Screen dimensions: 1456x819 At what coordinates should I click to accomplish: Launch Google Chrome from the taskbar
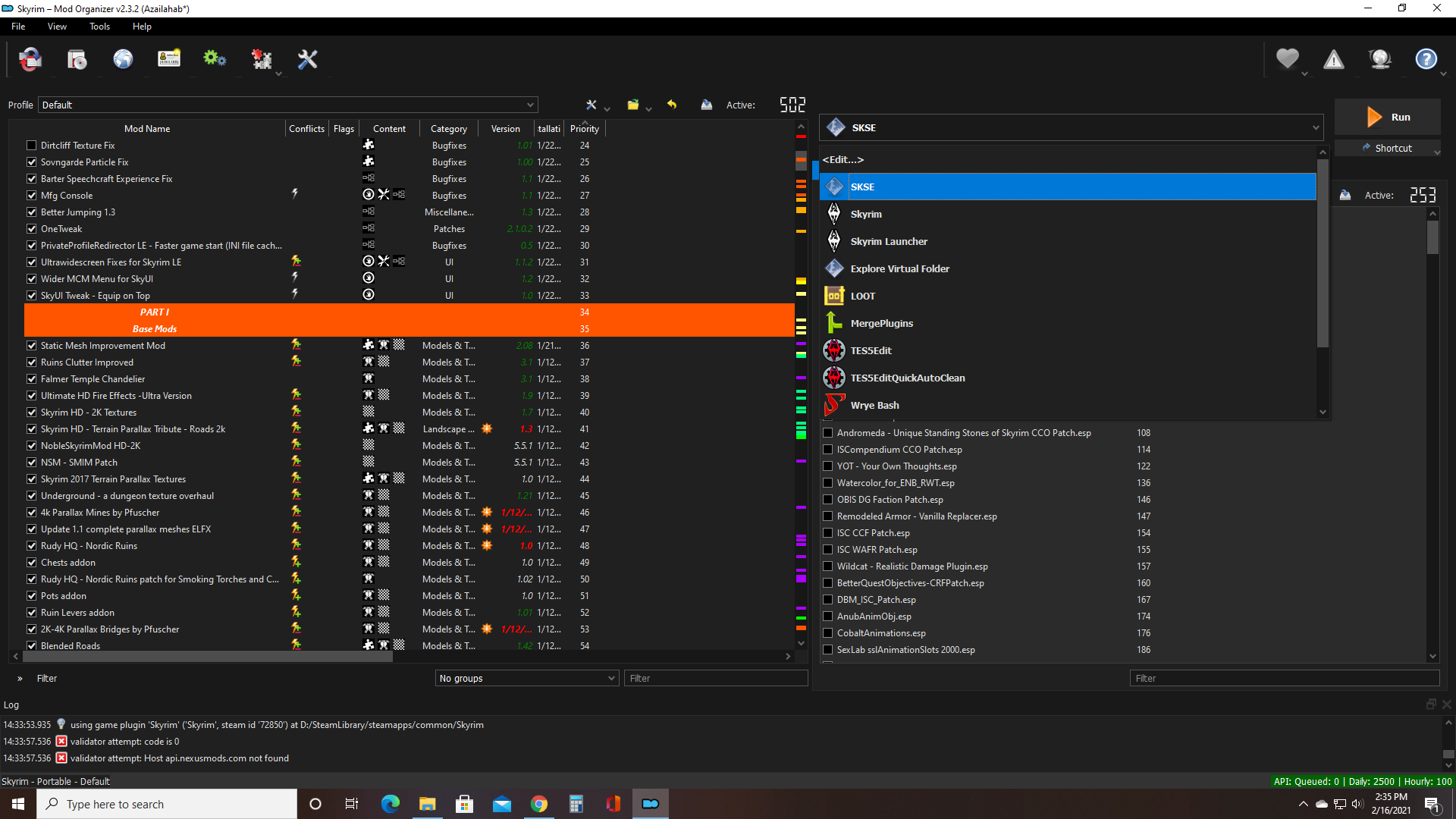click(539, 804)
